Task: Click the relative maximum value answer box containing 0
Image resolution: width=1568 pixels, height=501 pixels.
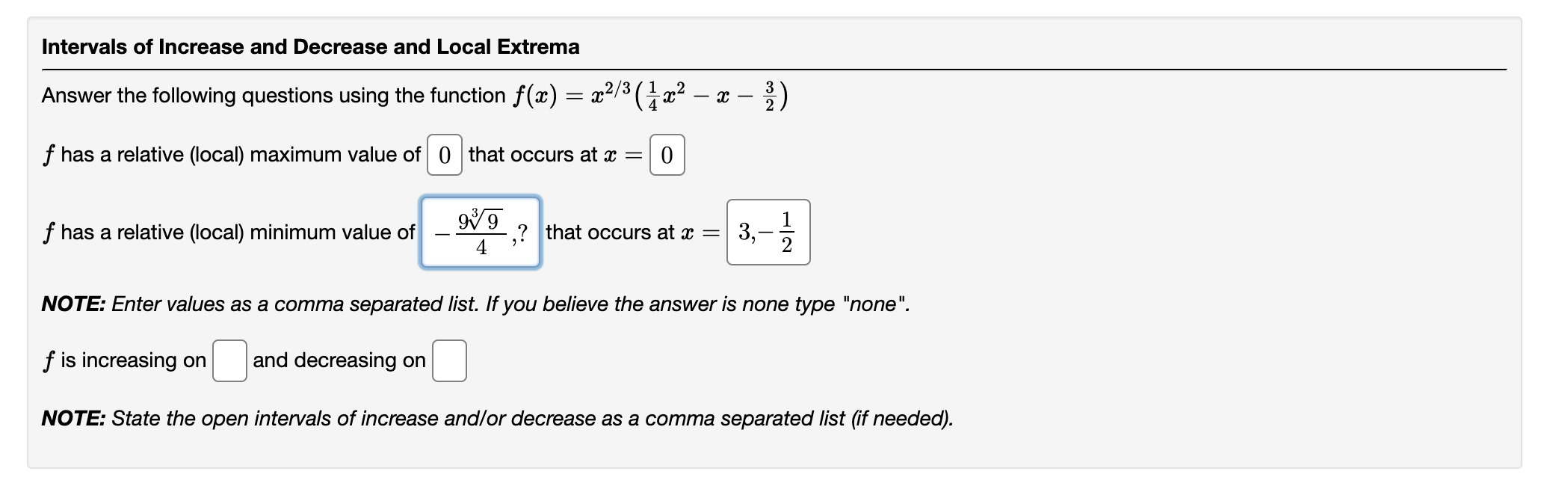Action: 445,155
